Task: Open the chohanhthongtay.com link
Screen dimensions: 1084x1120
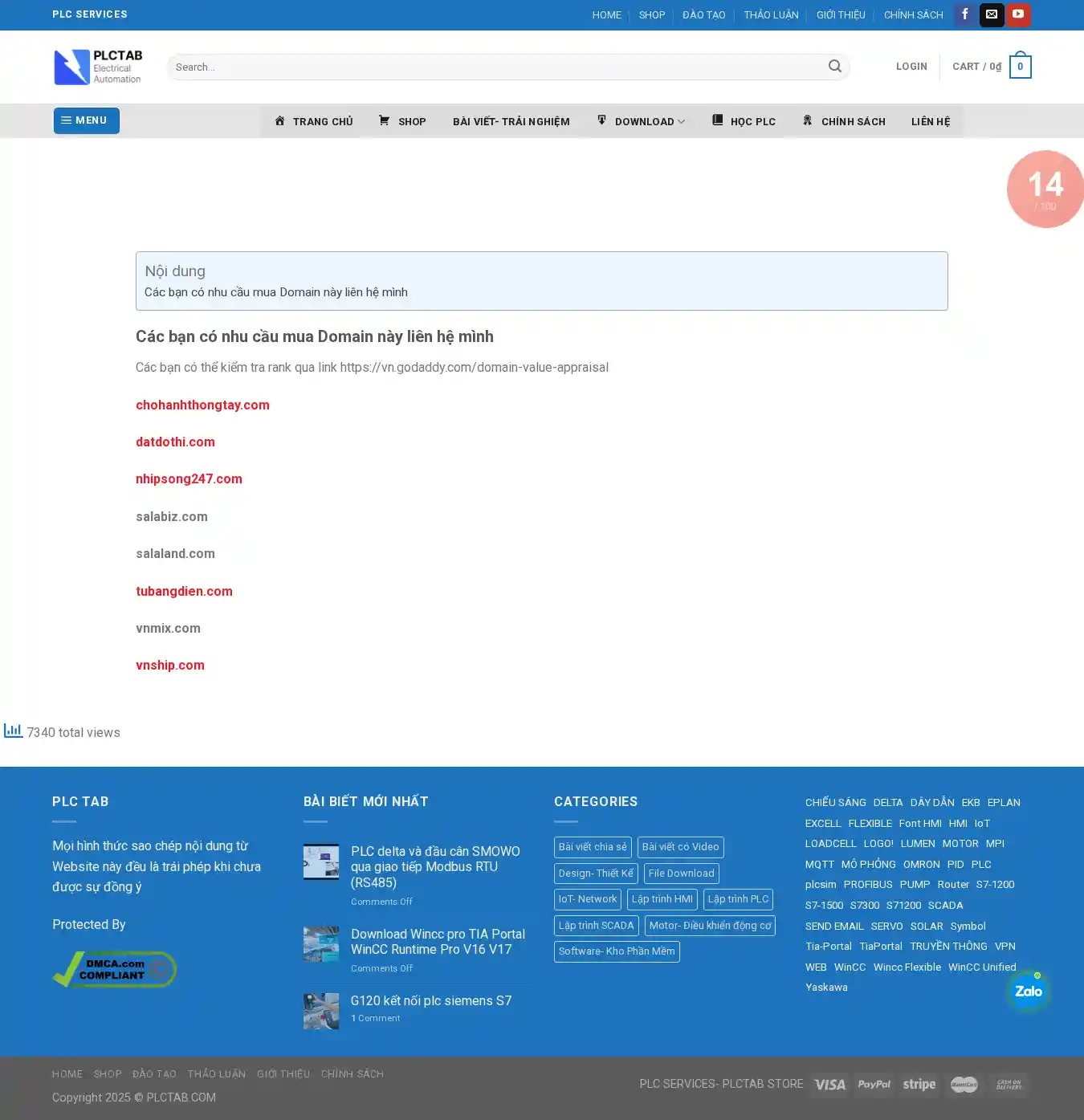Action: coord(202,405)
